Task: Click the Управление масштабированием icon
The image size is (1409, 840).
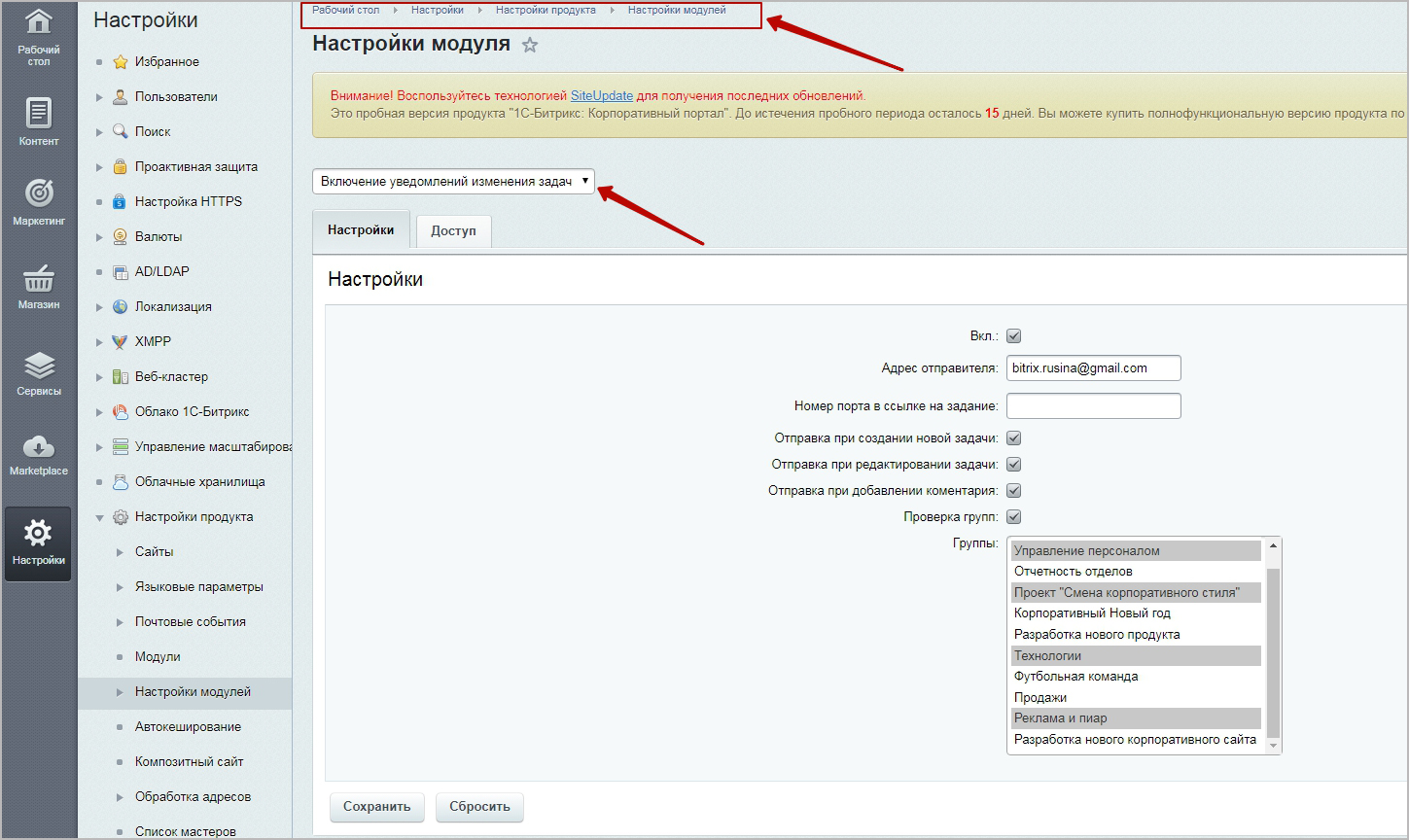Action: [x=120, y=446]
